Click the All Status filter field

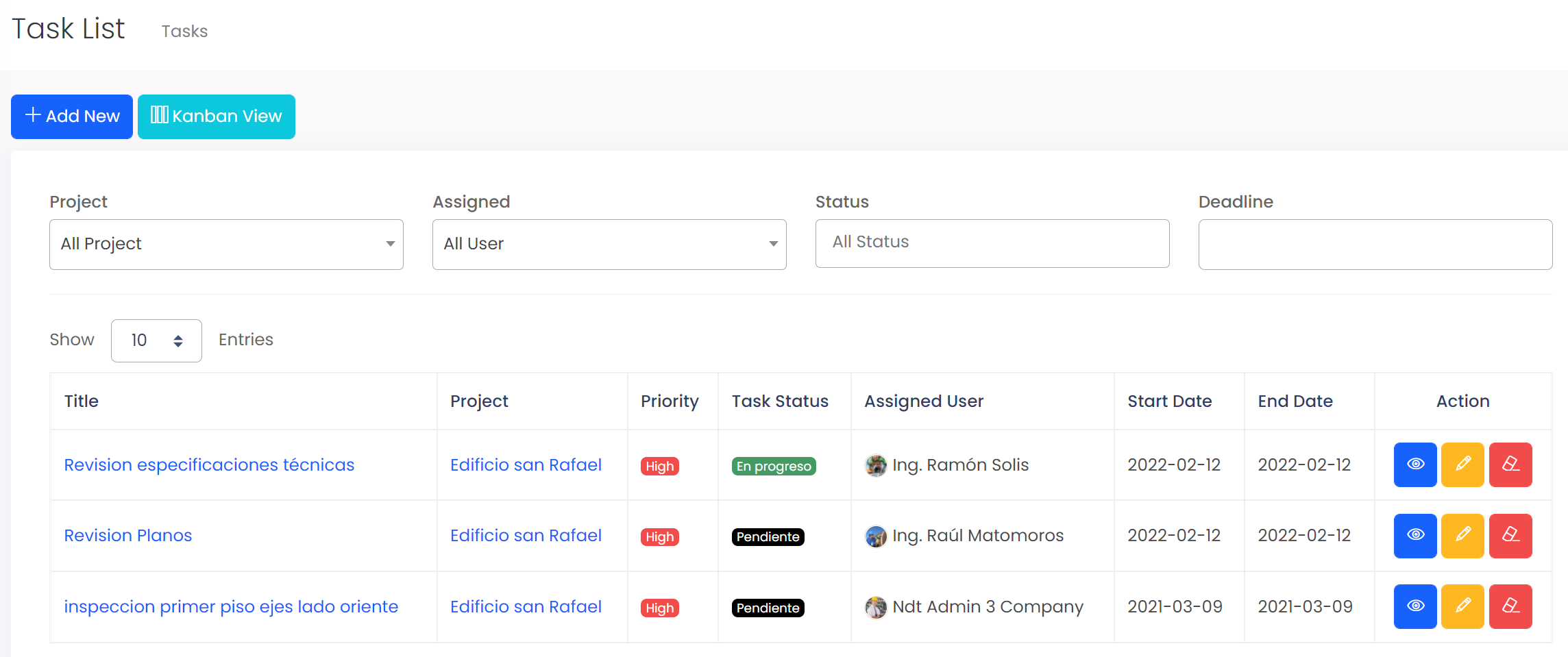[992, 243]
